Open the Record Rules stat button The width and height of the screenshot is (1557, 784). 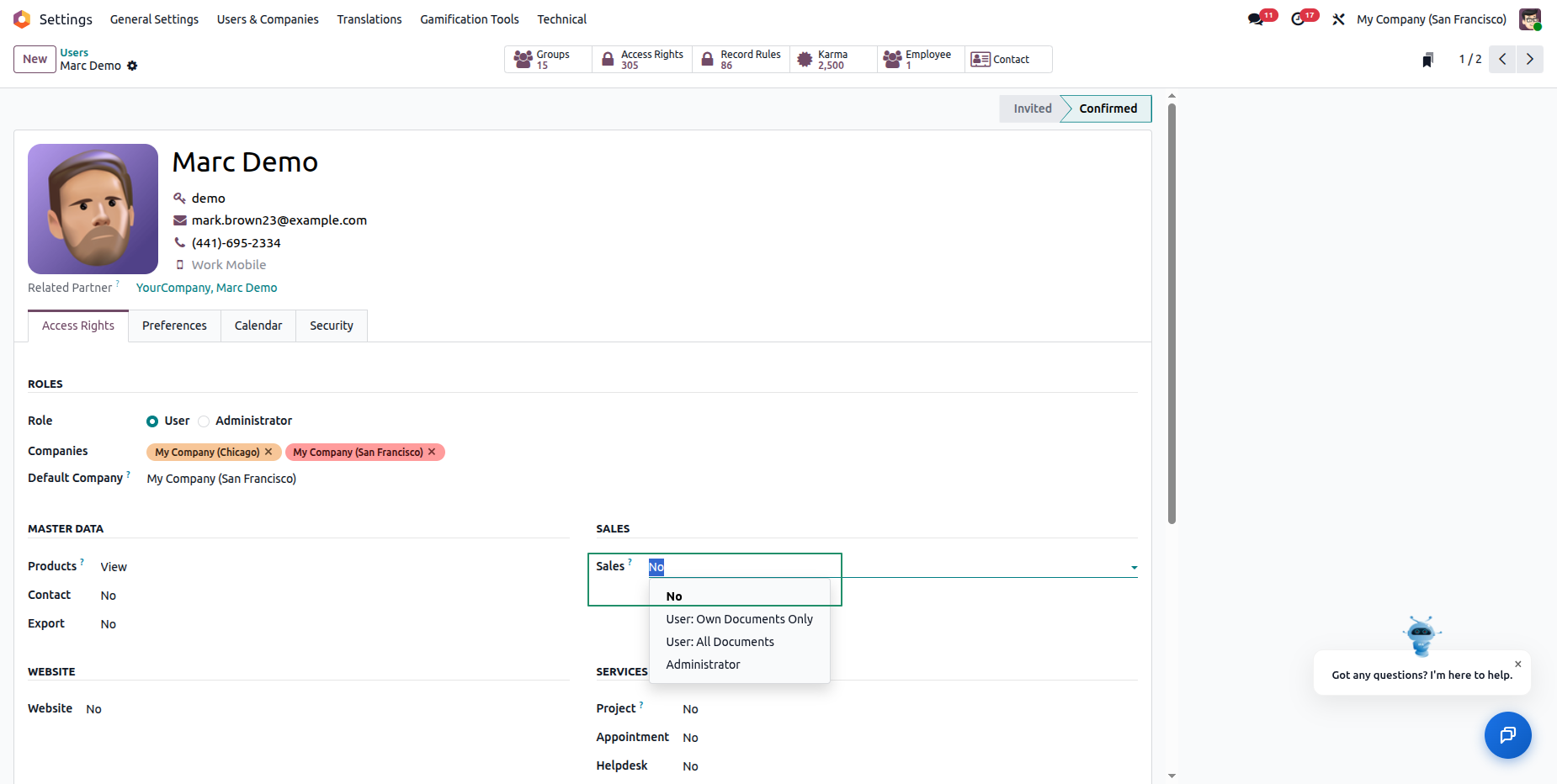741,59
